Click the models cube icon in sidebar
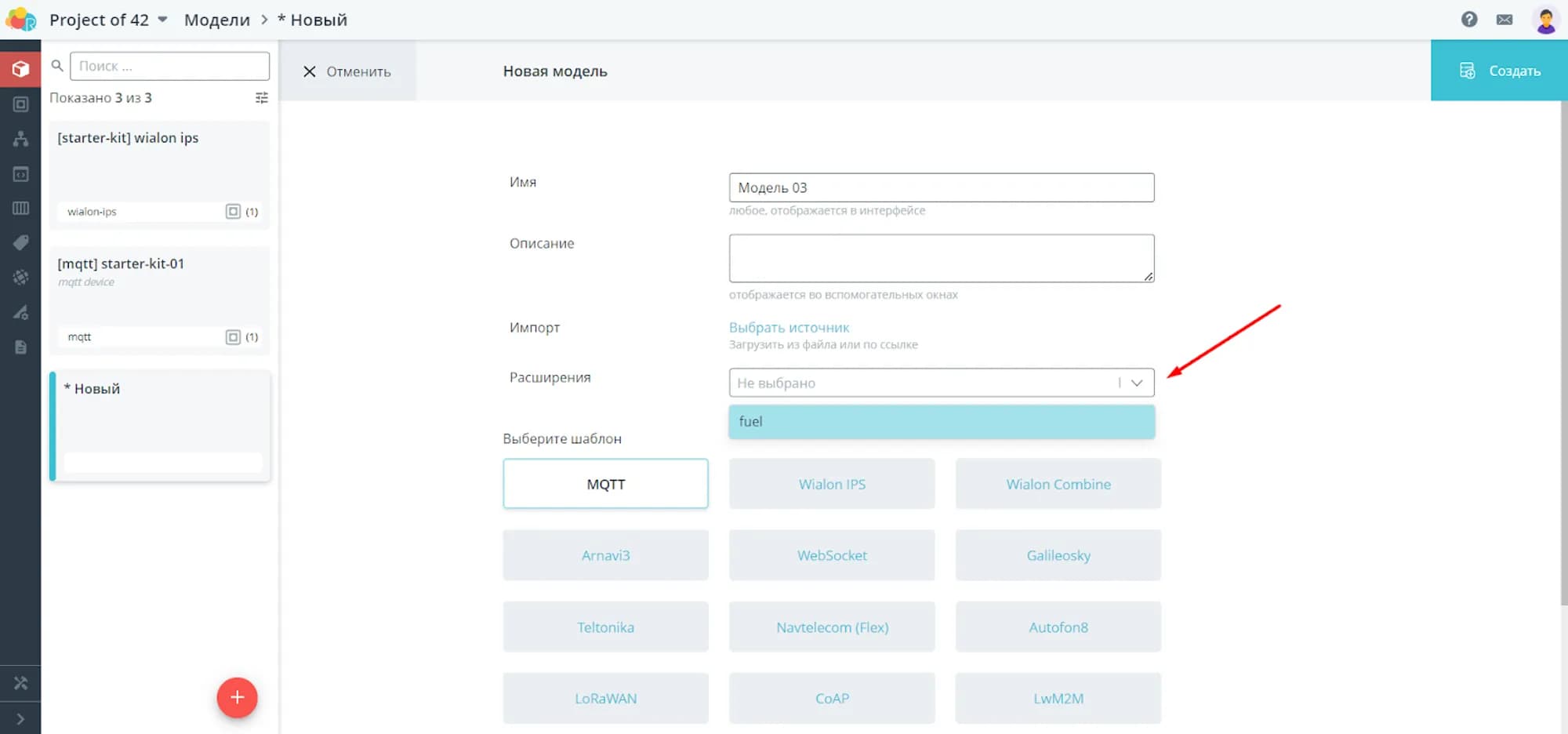 20,69
